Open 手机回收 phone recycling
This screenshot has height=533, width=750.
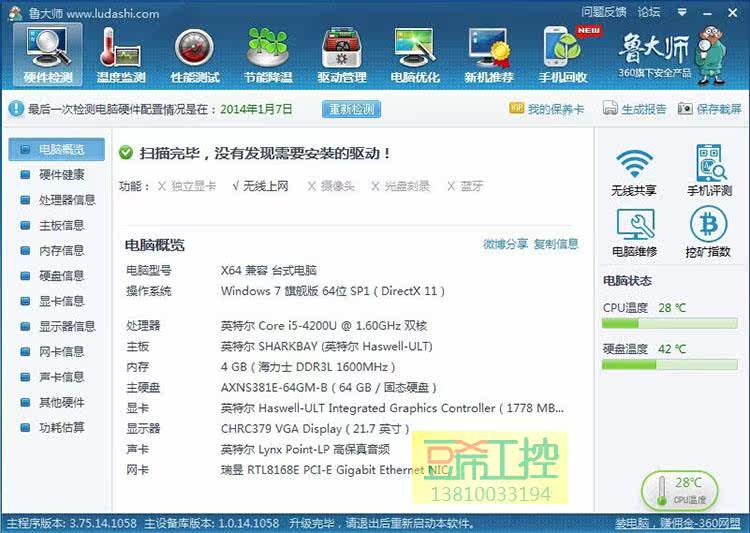pos(562,54)
